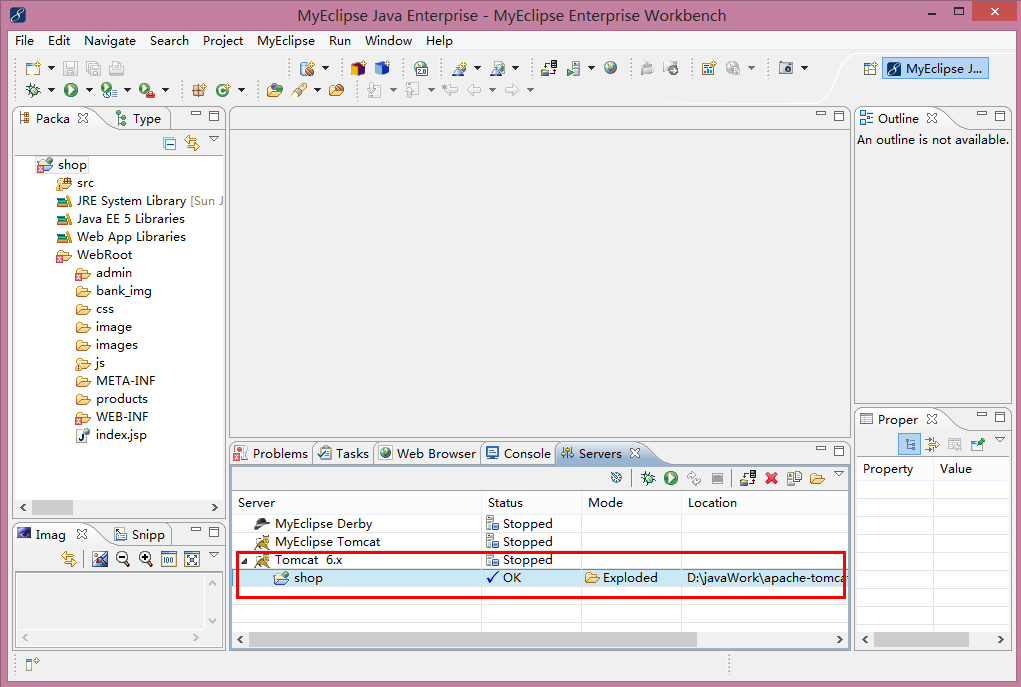This screenshot has width=1021, height=687.
Task: Click the capture screenshot camera icon
Action: (786, 68)
